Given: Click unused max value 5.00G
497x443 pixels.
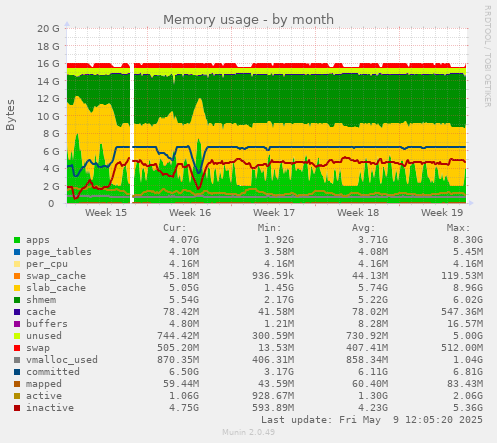Looking at the screenshot, I should click(x=468, y=336).
